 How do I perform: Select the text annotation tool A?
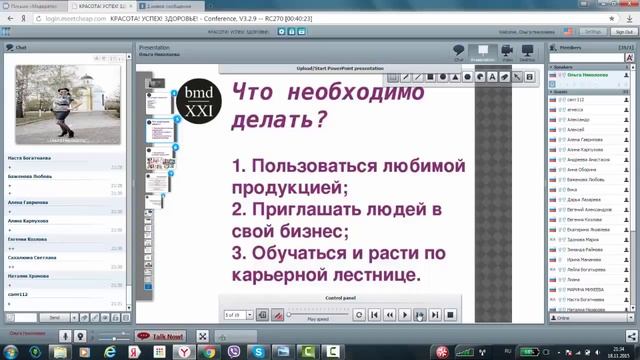click(x=492, y=77)
